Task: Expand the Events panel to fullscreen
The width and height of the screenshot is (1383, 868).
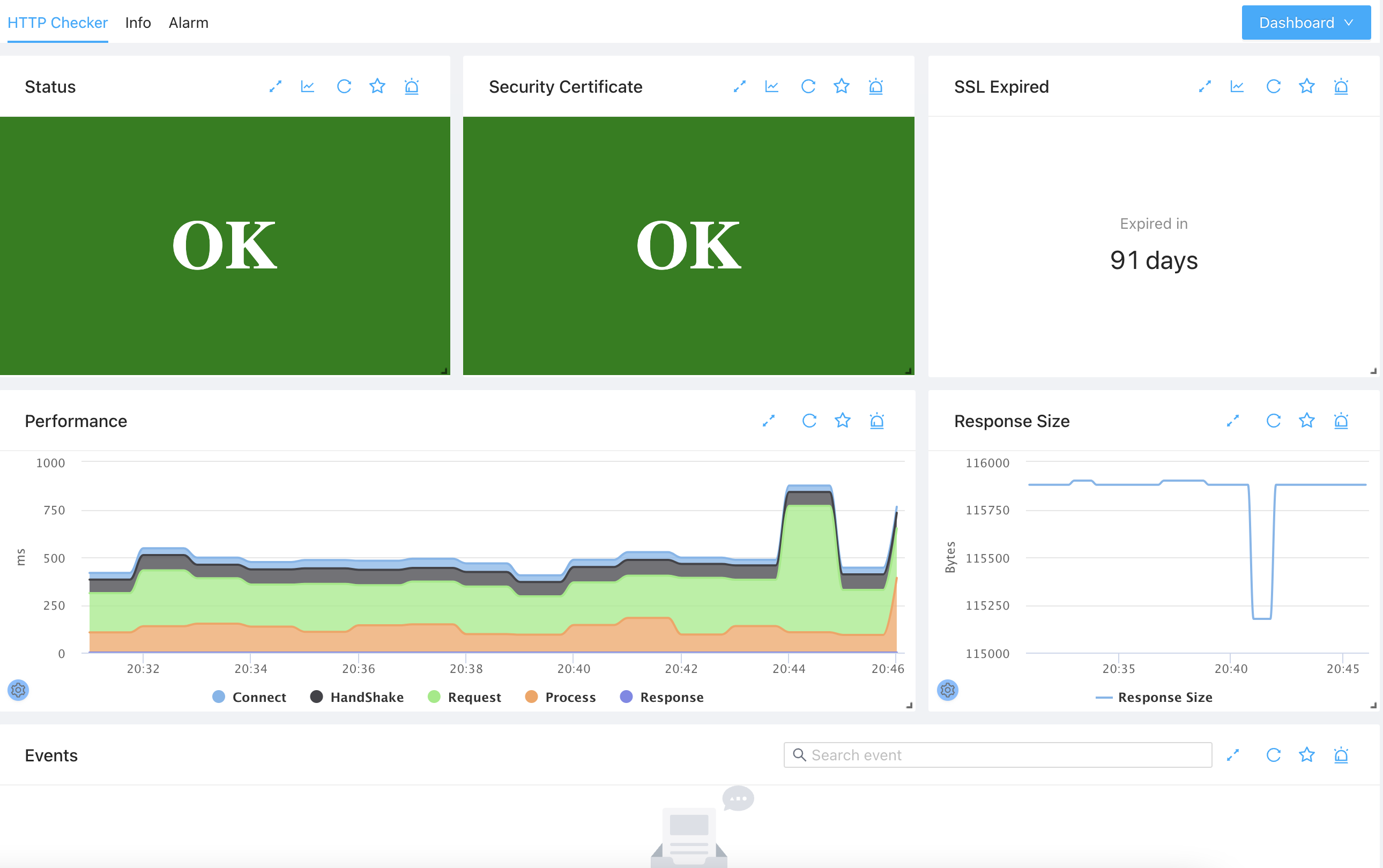Action: 1232,755
